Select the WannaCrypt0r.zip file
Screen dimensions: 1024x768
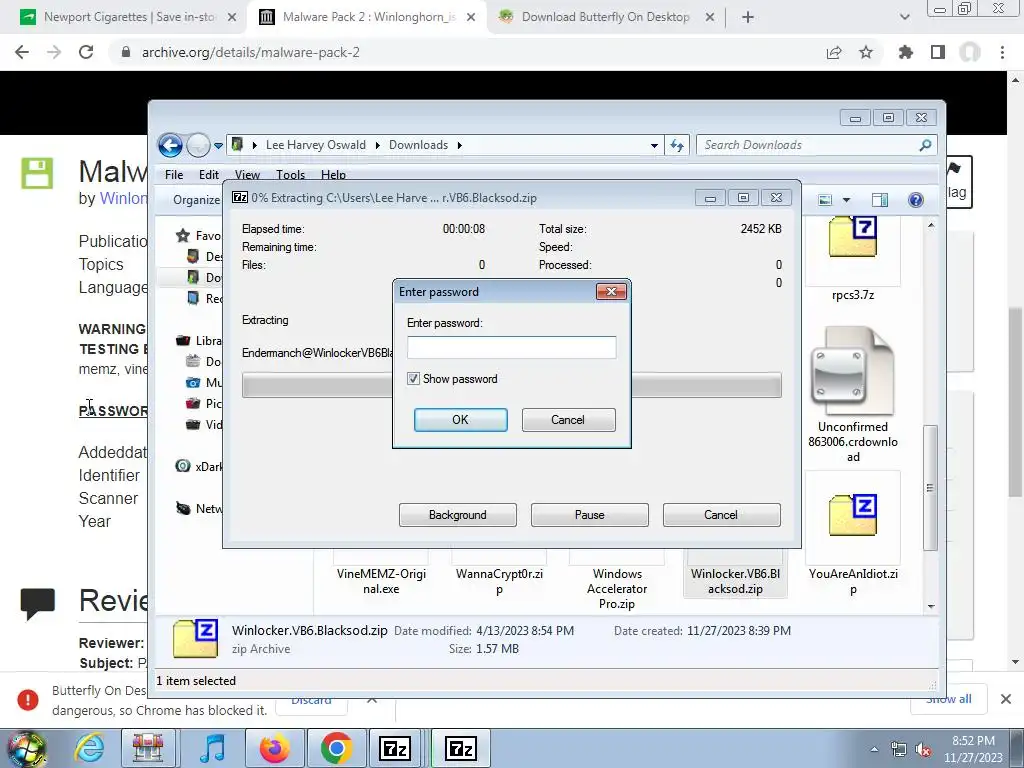point(500,581)
